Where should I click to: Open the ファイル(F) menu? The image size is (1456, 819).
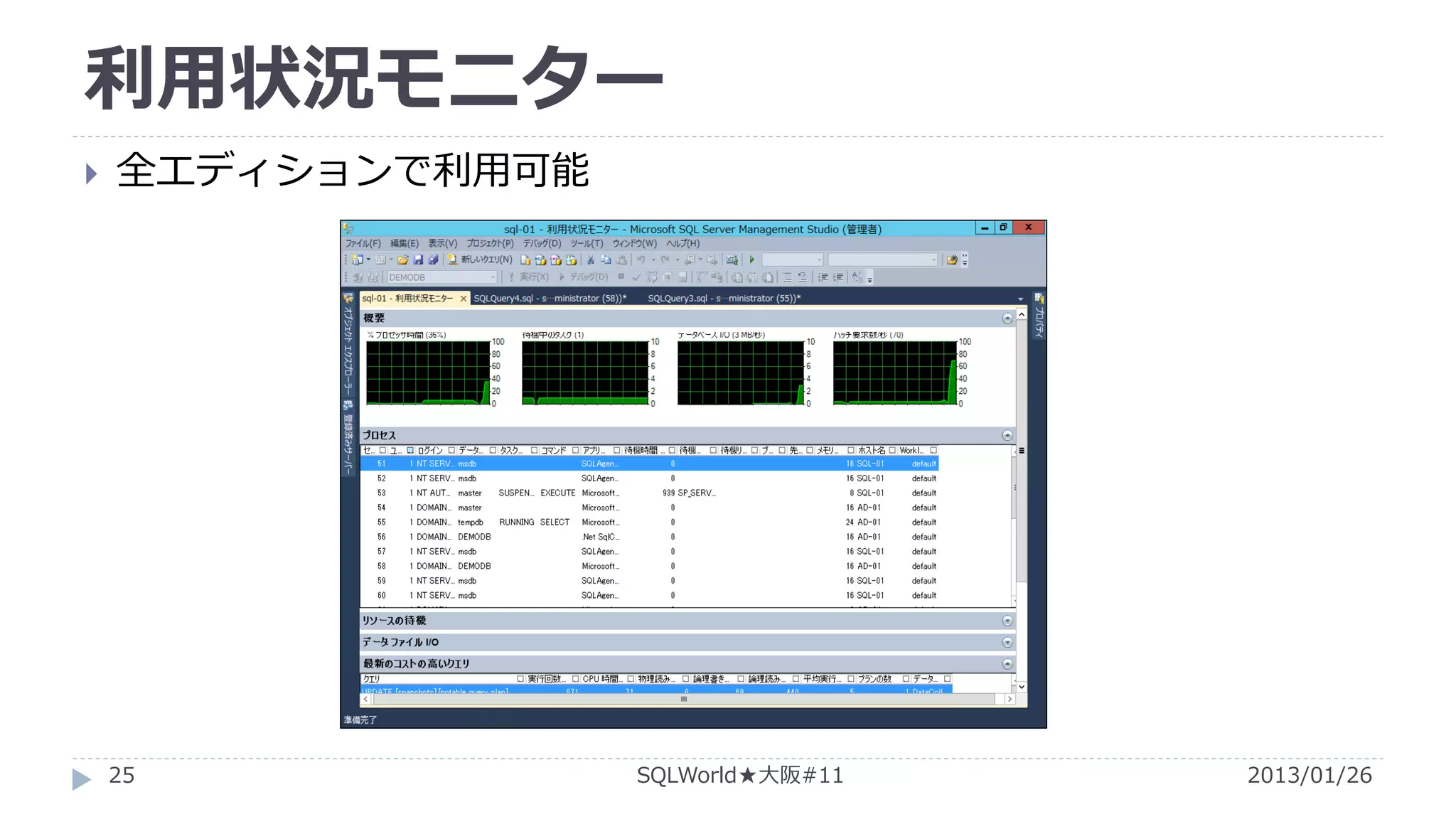pyautogui.click(x=363, y=243)
